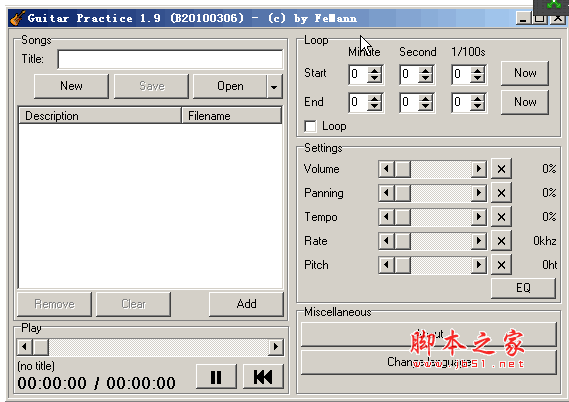This screenshot has height=402, width=569.
Task: Click the Clear button
Action: pos(133,304)
